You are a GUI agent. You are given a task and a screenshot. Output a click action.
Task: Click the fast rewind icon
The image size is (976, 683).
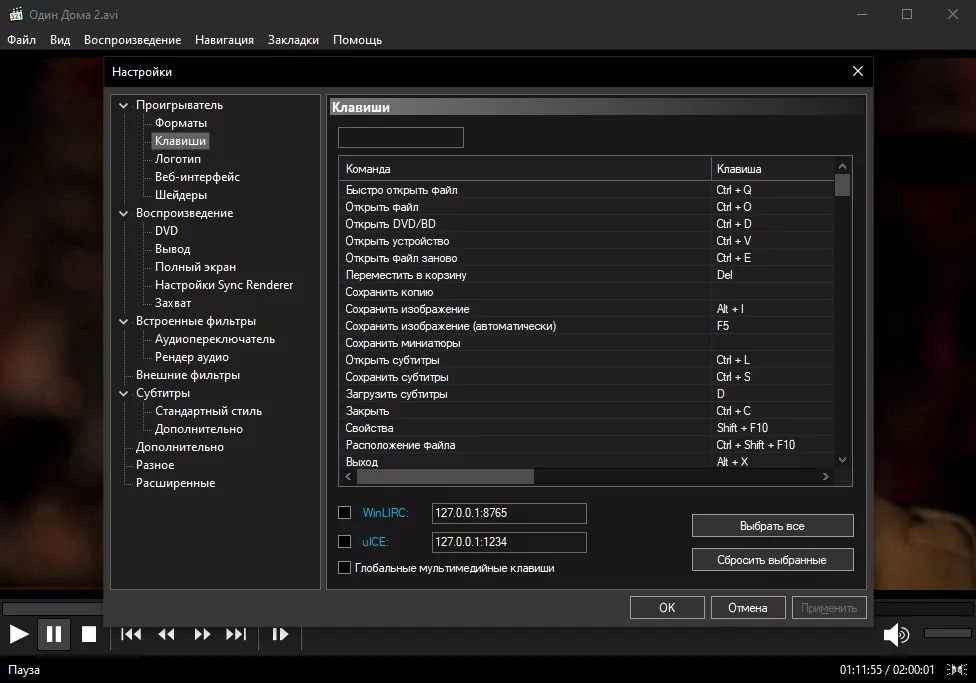click(x=166, y=633)
